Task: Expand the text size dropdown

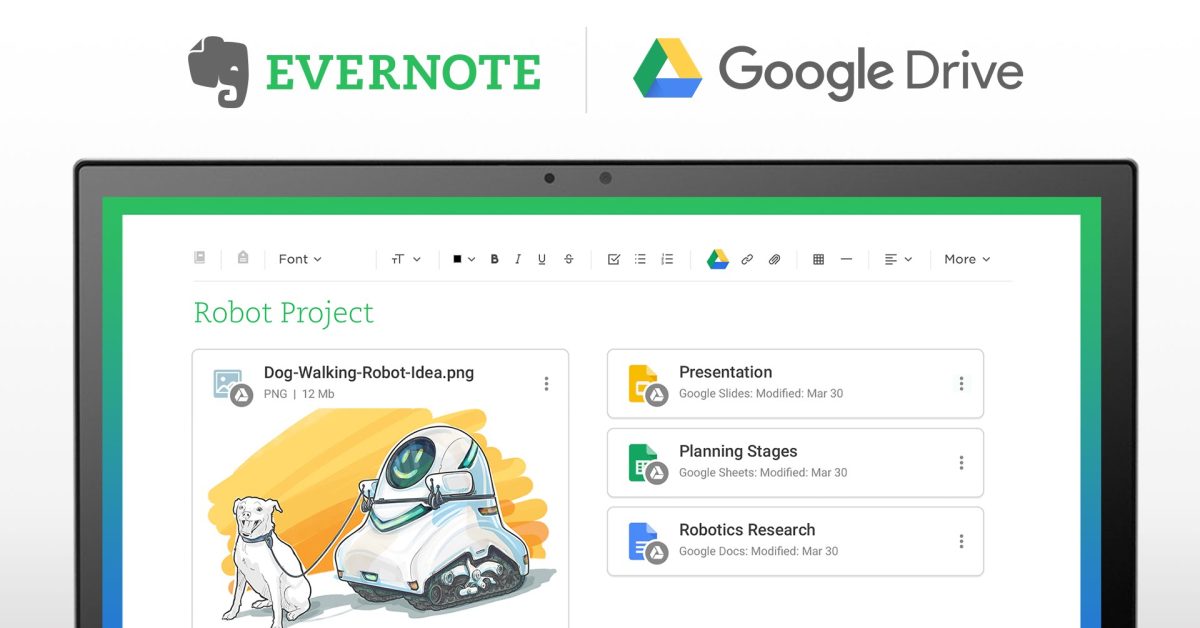Action: (405, 259)
